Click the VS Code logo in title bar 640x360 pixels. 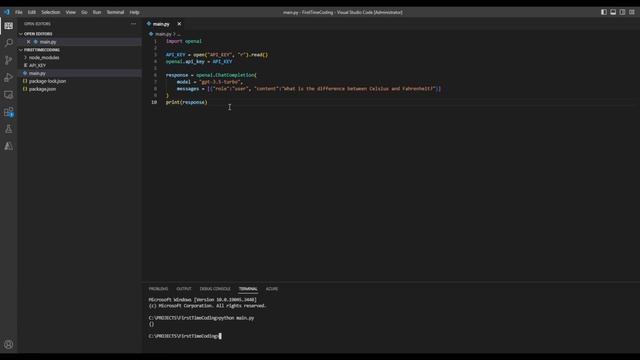[x=7, y=12]
